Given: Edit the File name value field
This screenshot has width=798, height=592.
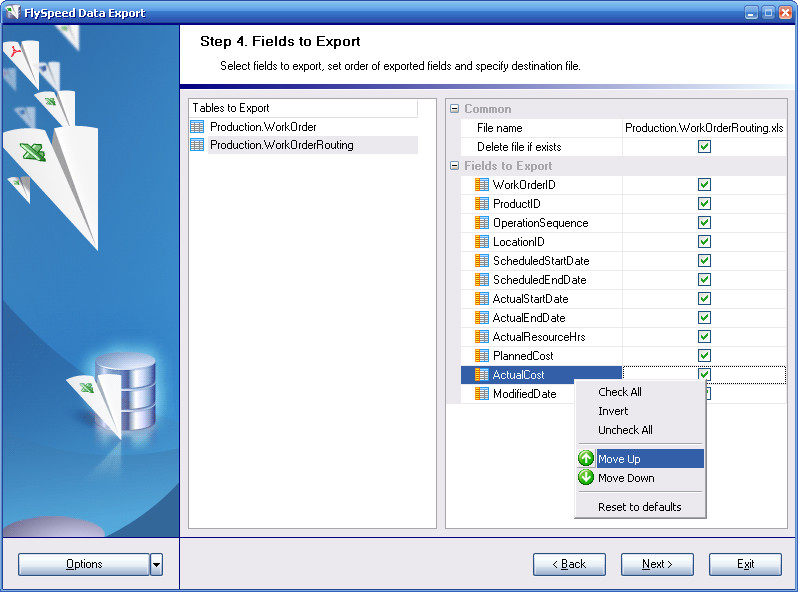Looking at the screenshot, I should [x=704, y=128].
